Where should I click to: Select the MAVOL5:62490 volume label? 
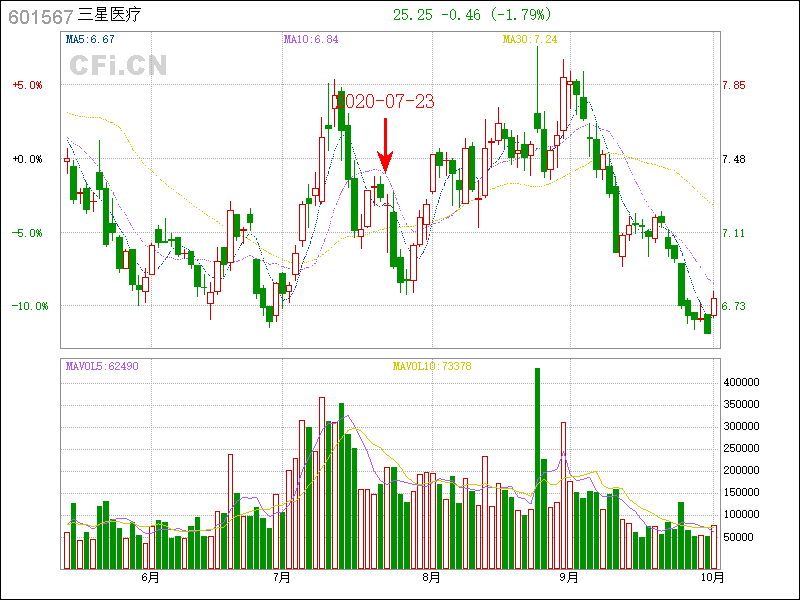(102, 366)
